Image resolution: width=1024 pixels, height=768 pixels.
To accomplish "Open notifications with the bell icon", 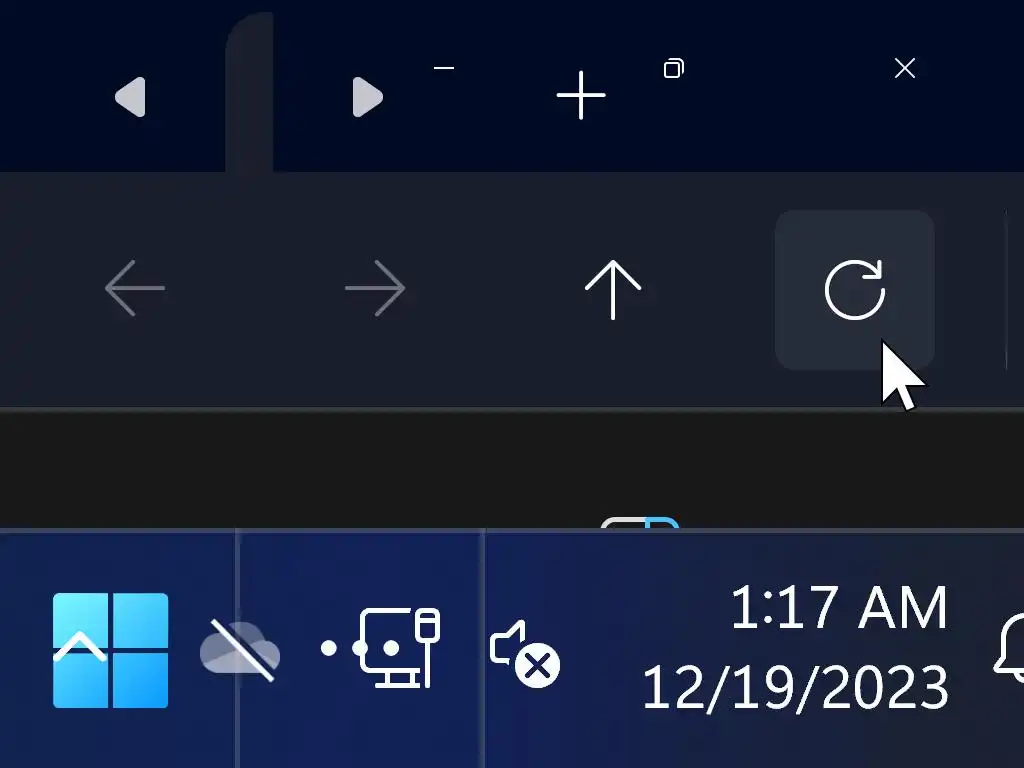I will click(1009, 647).
